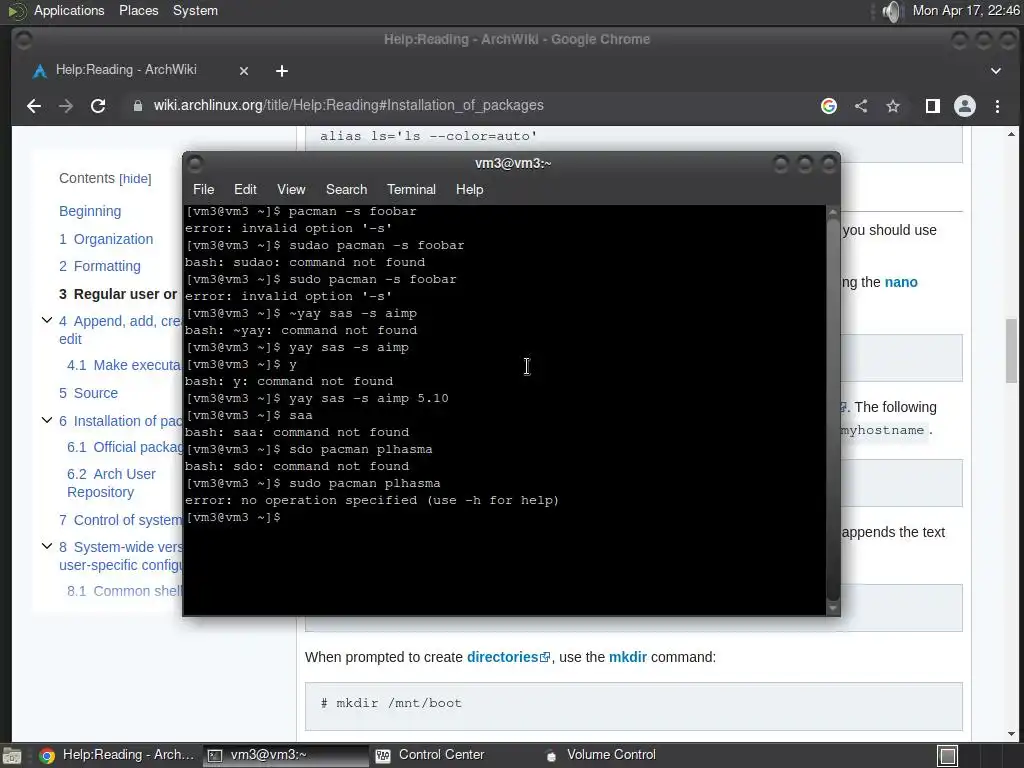The height and width of the screenshot is (768, 1024).
Task: Click the workspace switcher in bottom right
Action: coord(948,756)
